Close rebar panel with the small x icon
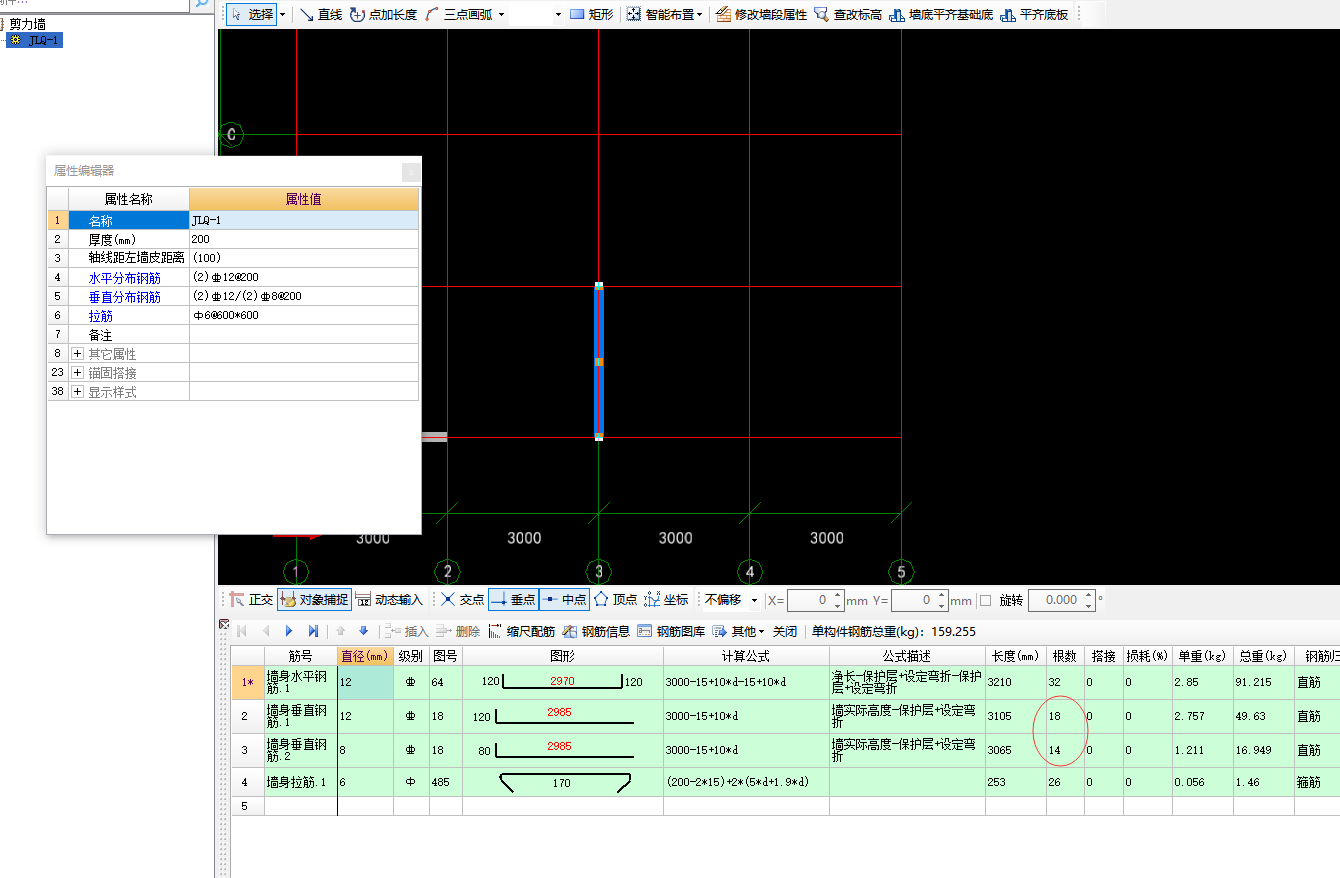1340x878 pixels. click(224, 625)
